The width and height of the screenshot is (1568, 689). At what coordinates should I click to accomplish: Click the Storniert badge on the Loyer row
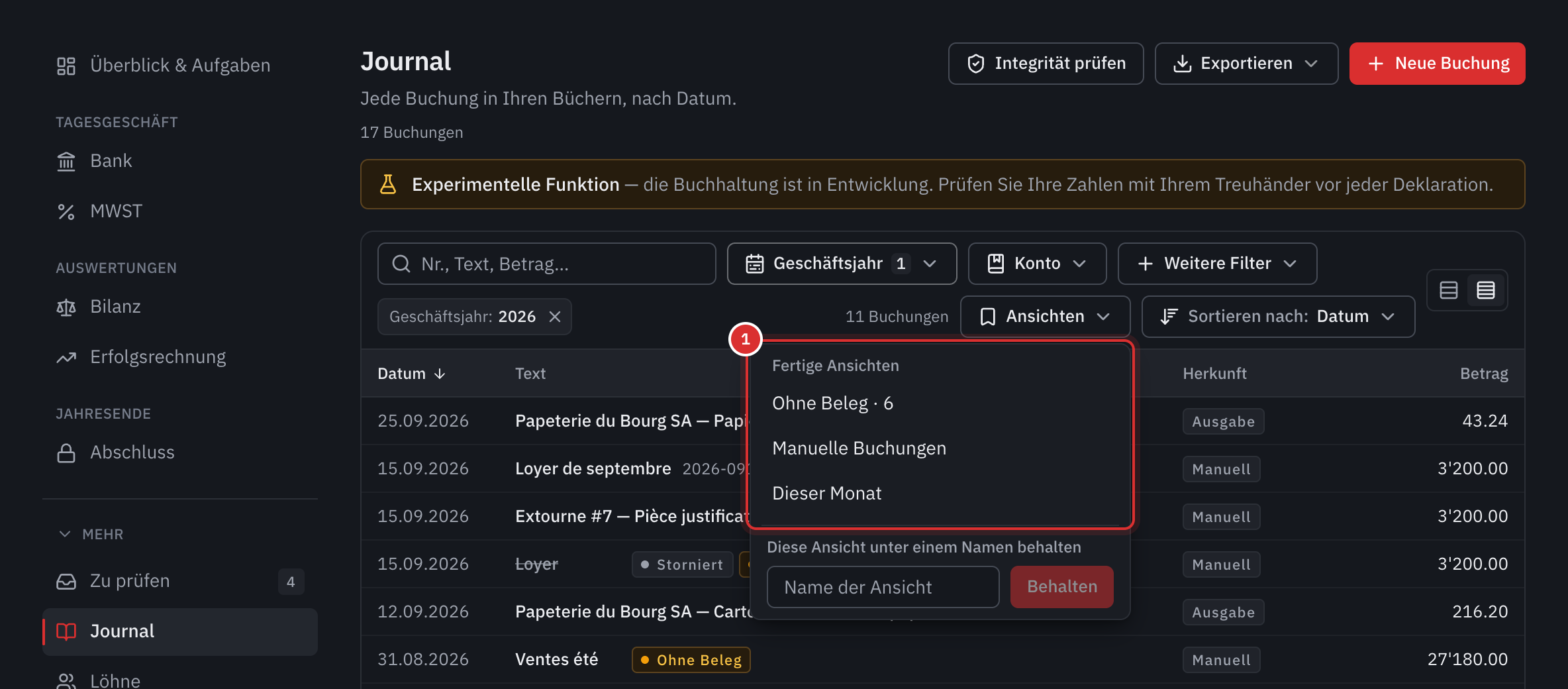(x=683, y=564)
